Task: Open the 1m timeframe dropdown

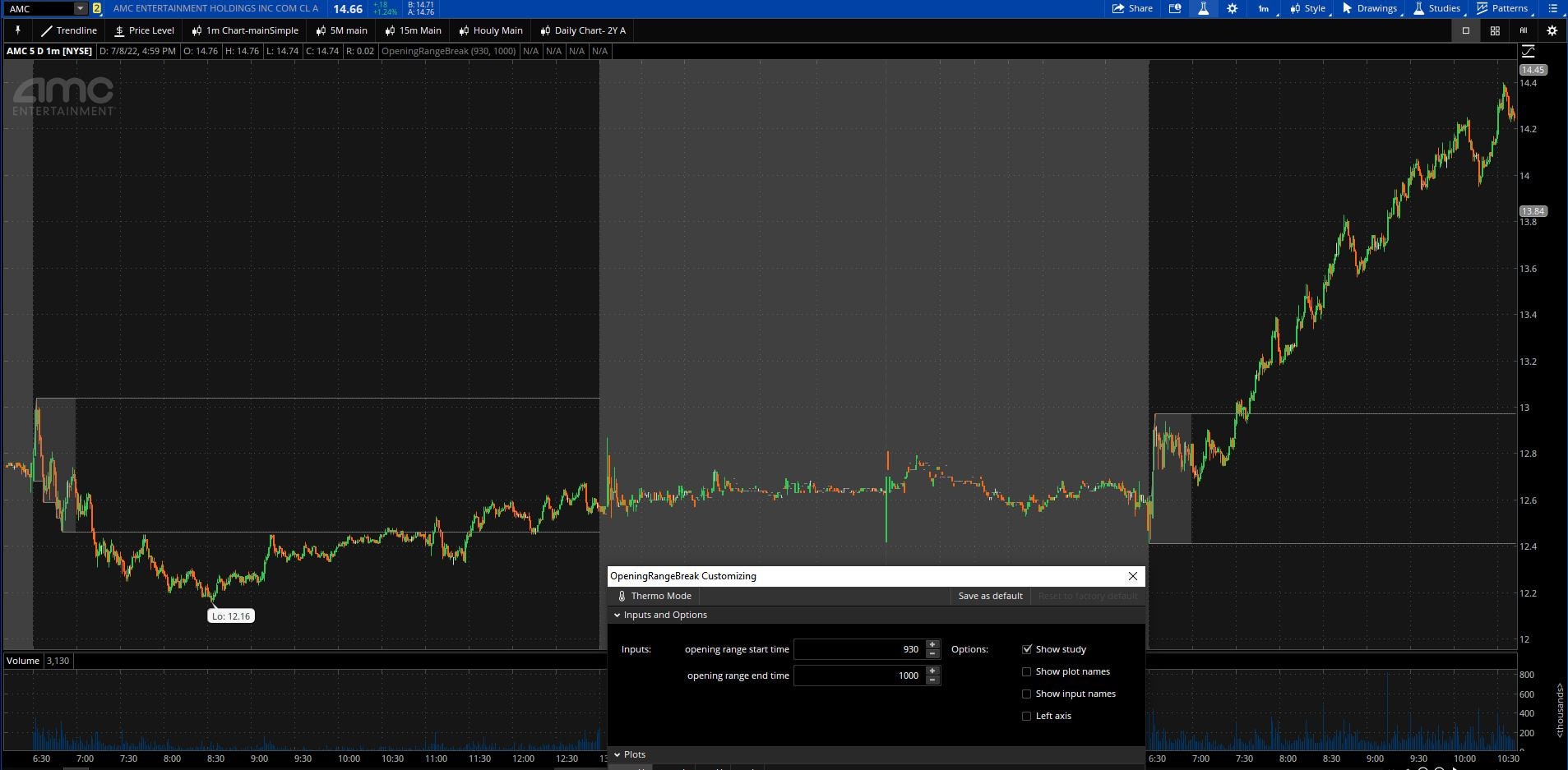Action: tap(1265, 9)
